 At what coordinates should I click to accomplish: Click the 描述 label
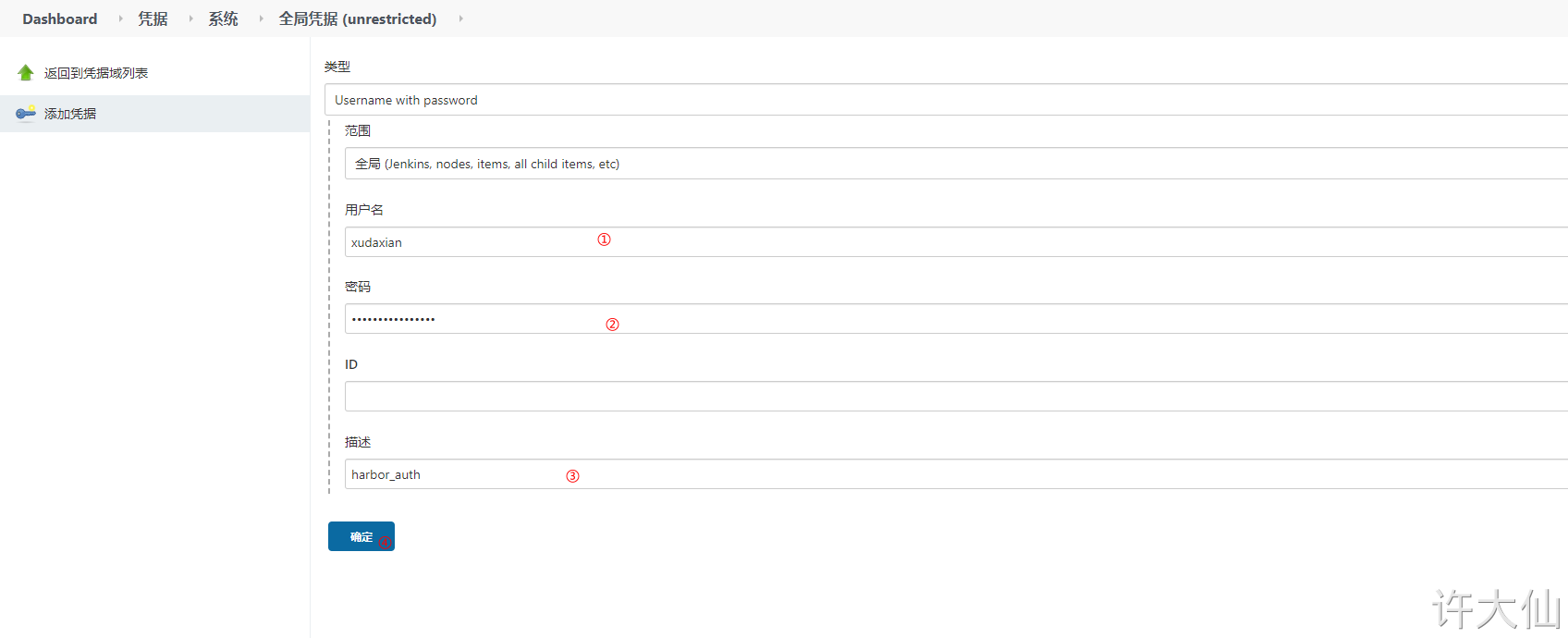pyautogui.click(x=358, y=442)
